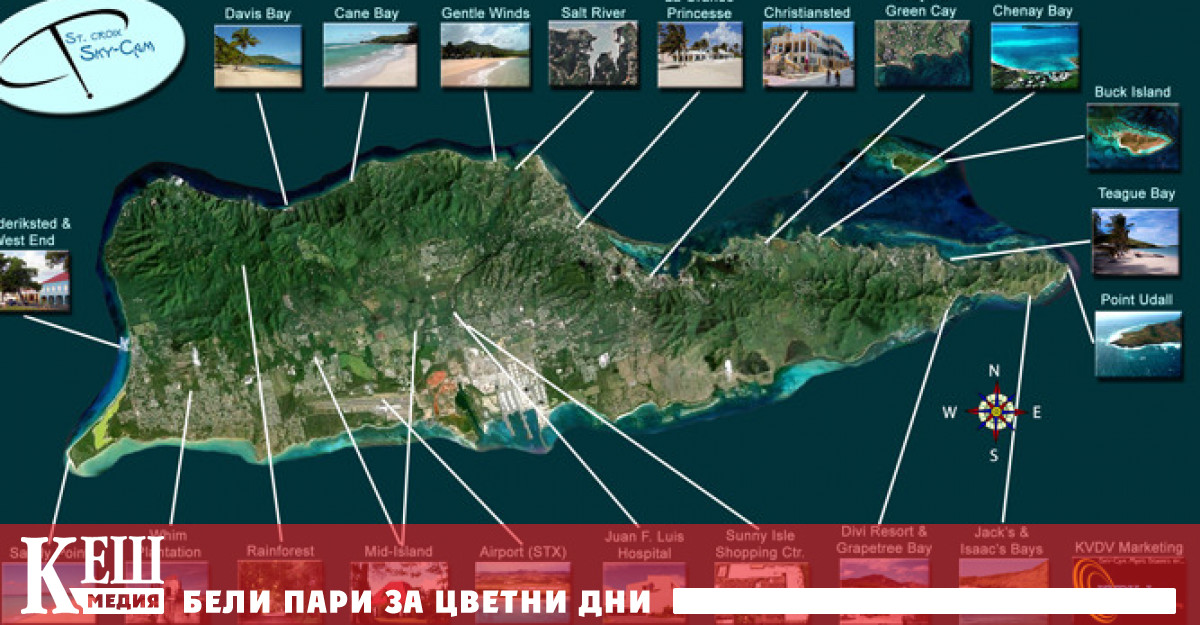The image size is (1200, 625).
Task: Open the Frederiksted & West End image
Action: (35, 280)
